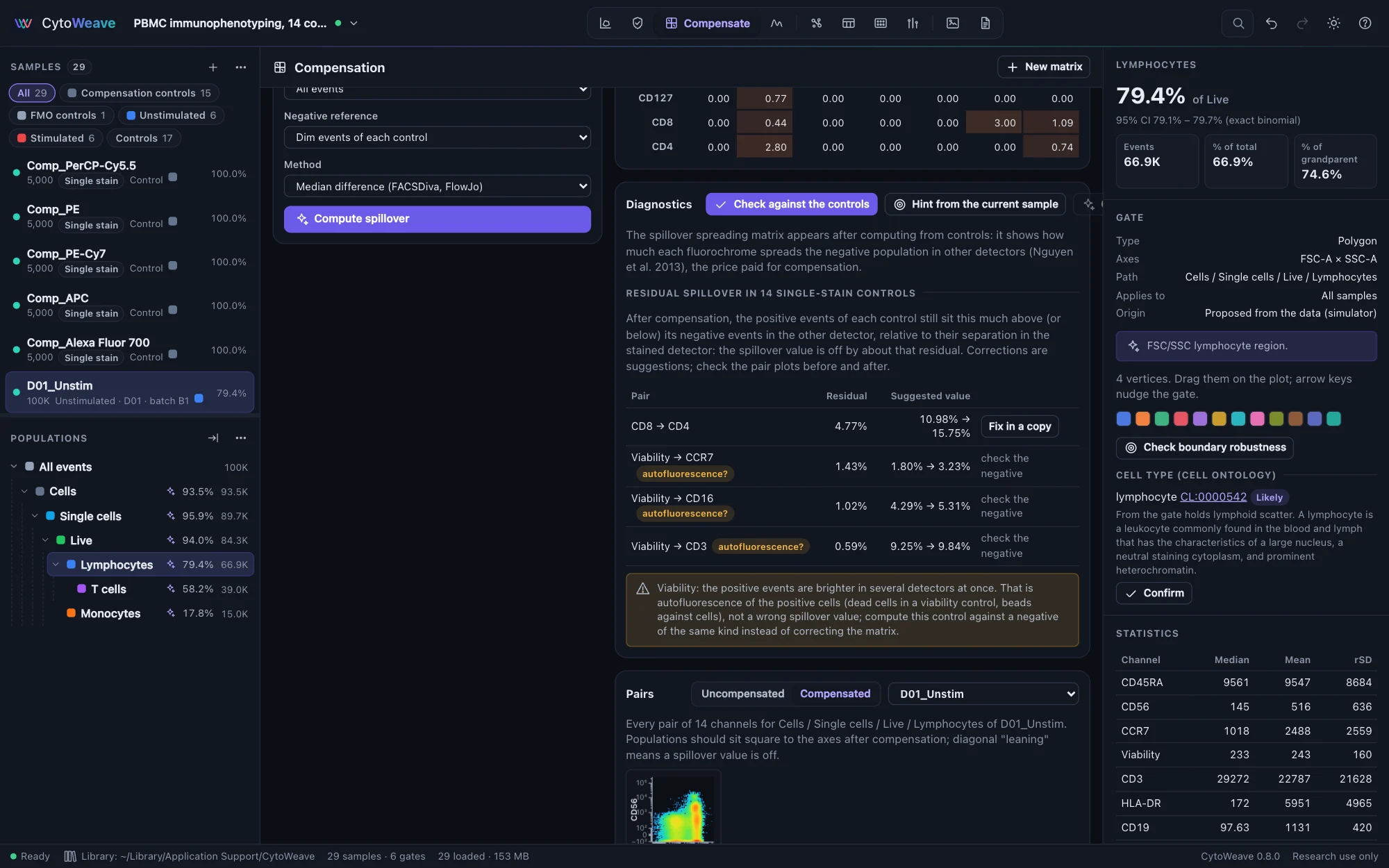Select Hint from the current sample tab
This screenshot has height=868, width=1389.
pyautogui.click(x=975, y=204)
